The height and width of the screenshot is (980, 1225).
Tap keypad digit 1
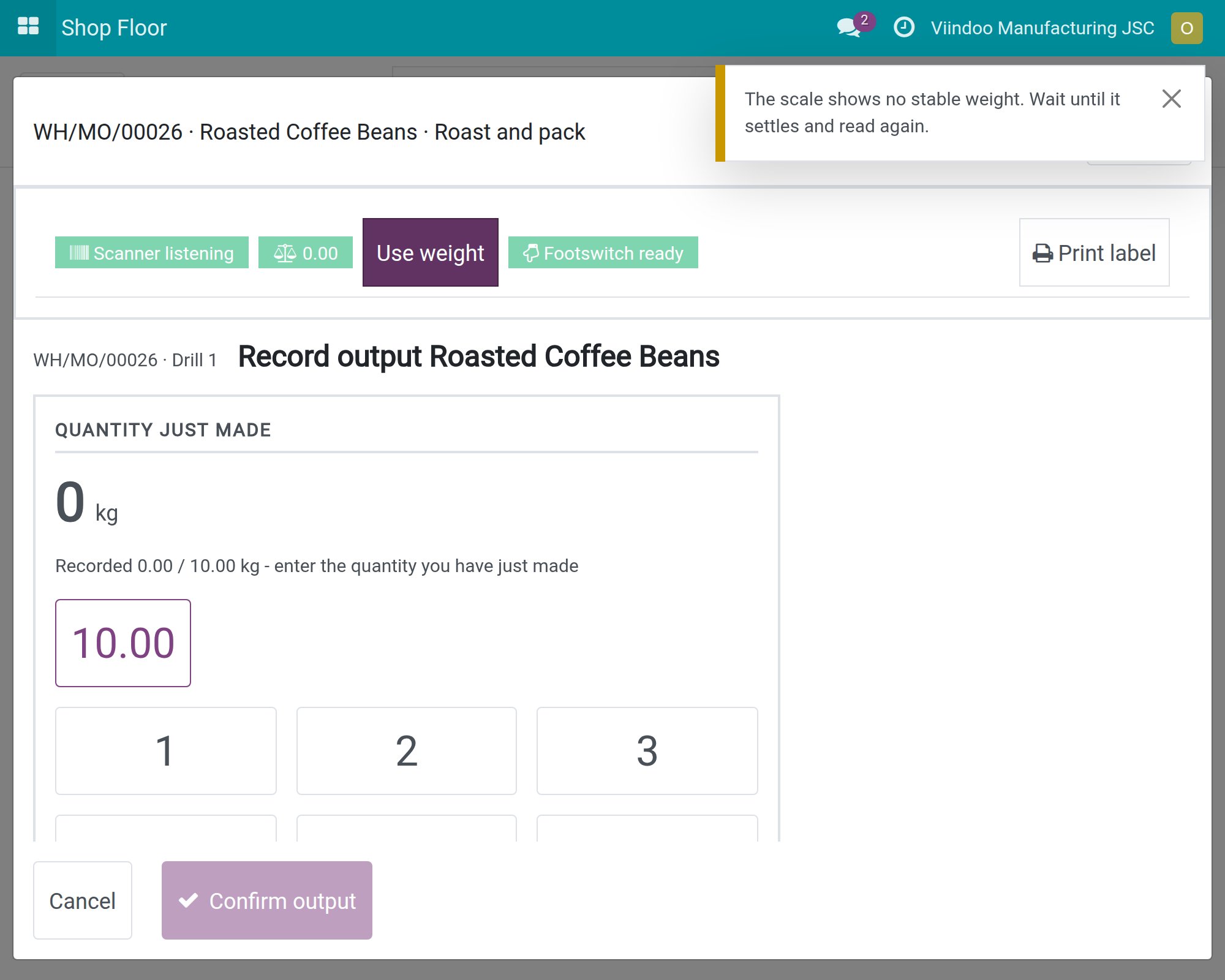[x=165, y=751]
